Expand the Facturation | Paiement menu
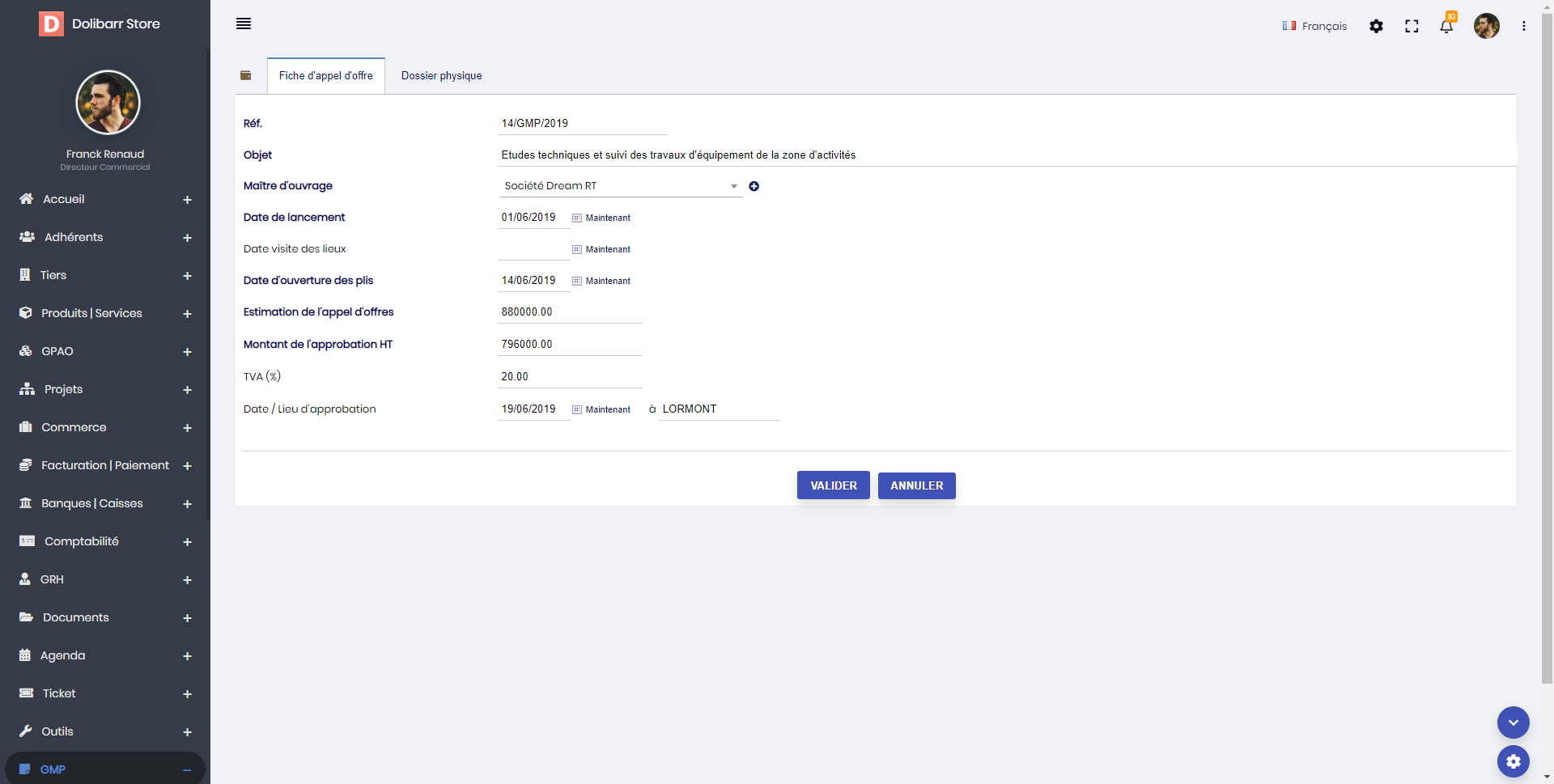1554x784 pixels. click(x=187, y=466)
